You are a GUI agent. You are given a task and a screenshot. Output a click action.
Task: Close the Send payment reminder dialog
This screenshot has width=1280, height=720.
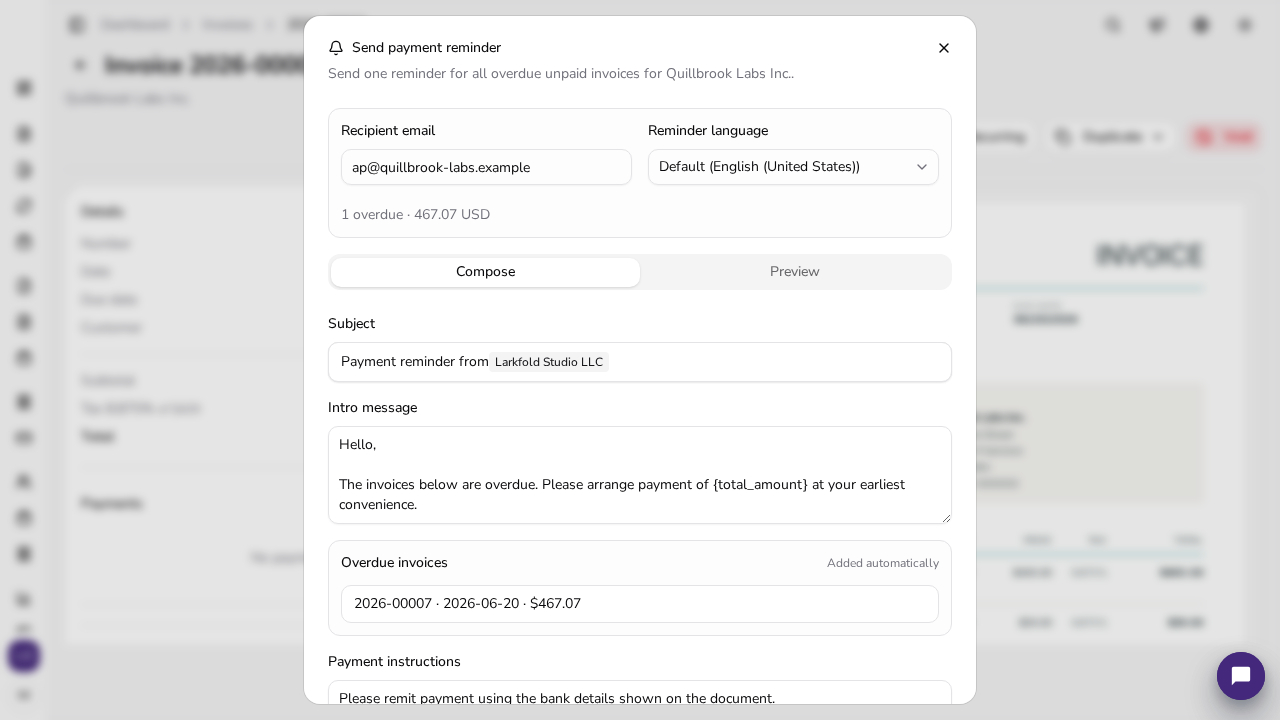944,48
